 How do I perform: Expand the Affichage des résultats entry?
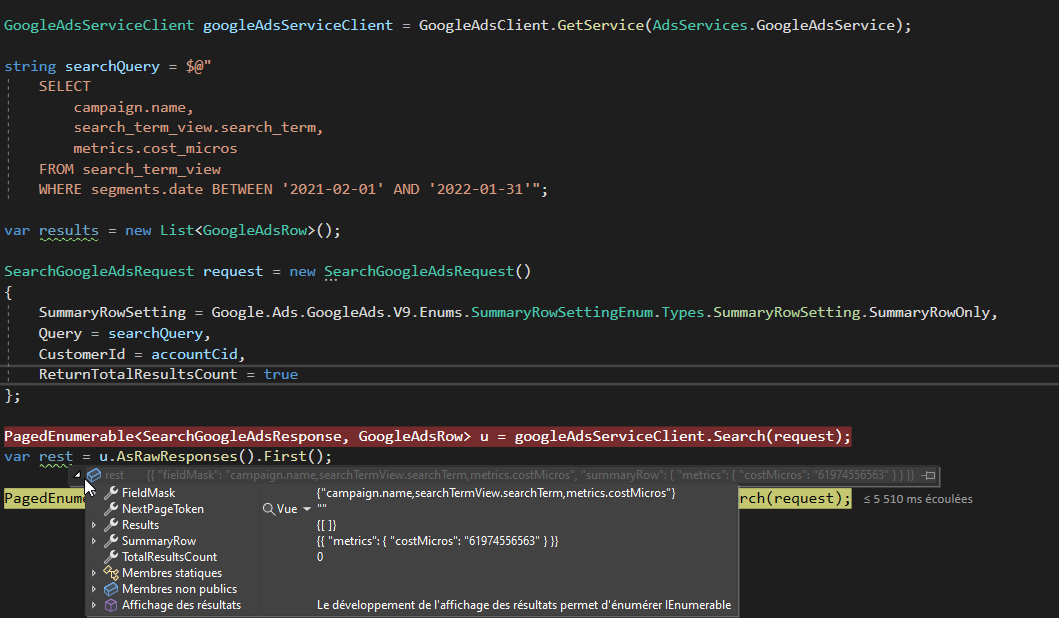[x=93, y=605]
